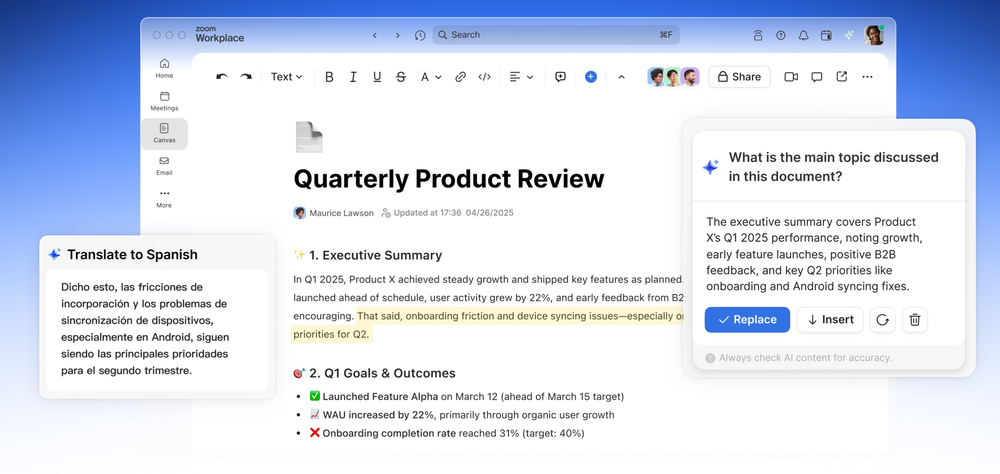The height and width of the screenshot is (474, 1000).
Task: Click the Redo arrow in toolbar
Action: (x=246, y=77)
